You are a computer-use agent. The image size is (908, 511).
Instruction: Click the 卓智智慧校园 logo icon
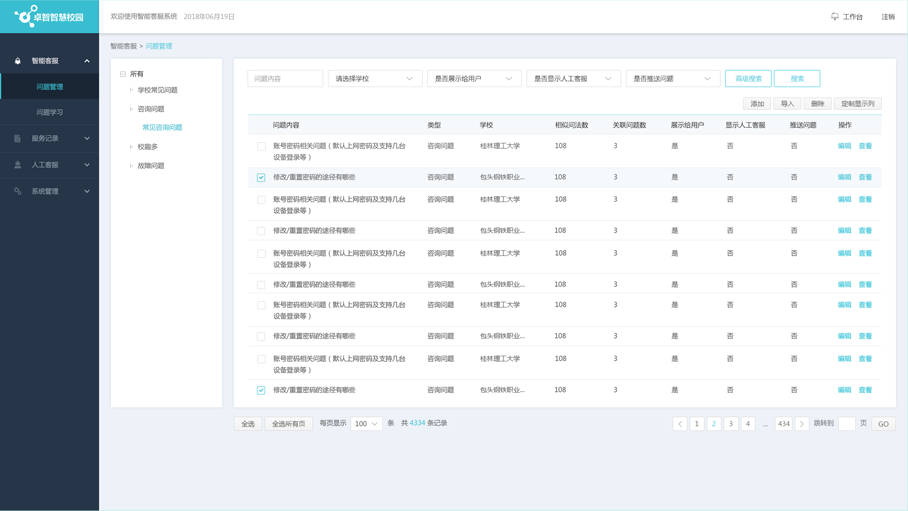click(24, 16)
